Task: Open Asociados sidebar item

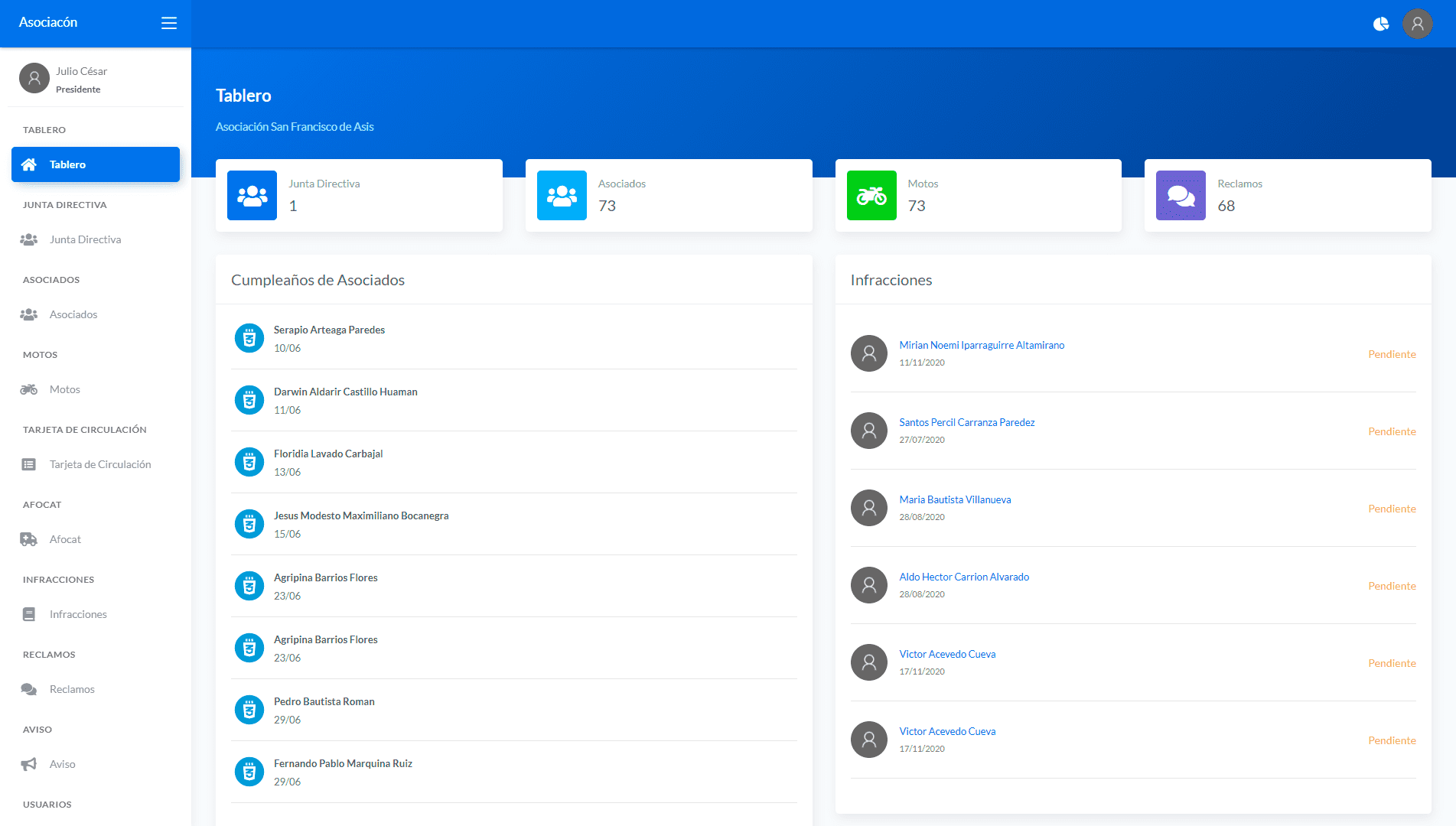Action: click(96, 314)
